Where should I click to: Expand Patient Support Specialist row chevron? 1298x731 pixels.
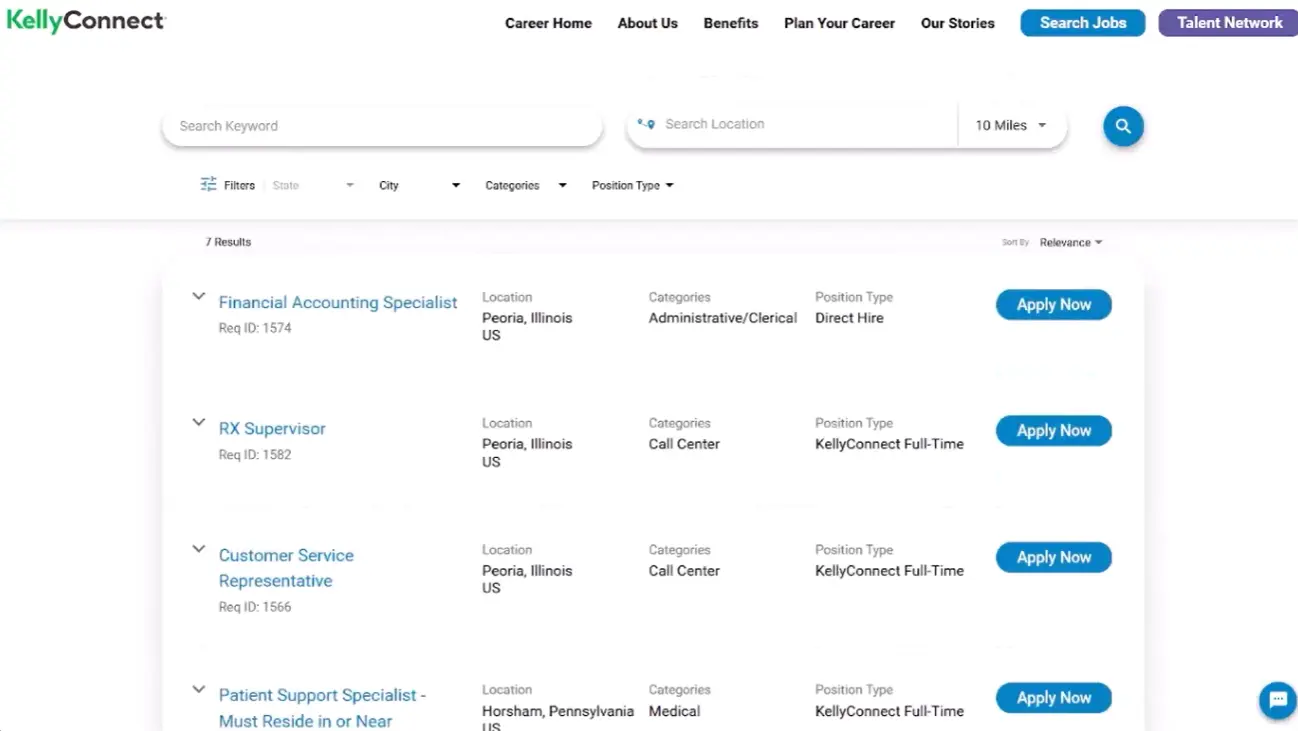tap(199, 690)
